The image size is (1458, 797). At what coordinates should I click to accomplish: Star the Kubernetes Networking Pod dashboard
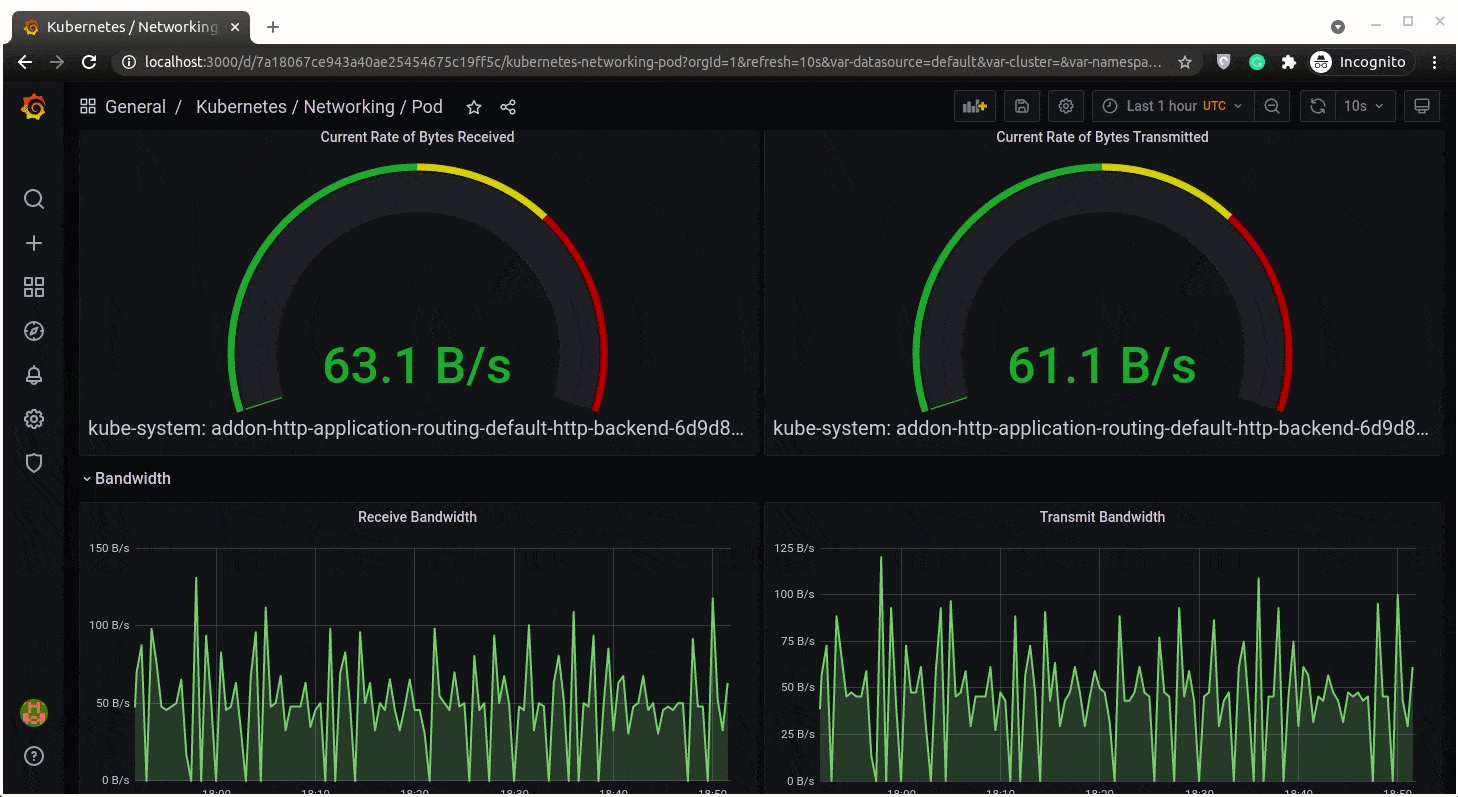pyautogui.click(x=473, y=106)
